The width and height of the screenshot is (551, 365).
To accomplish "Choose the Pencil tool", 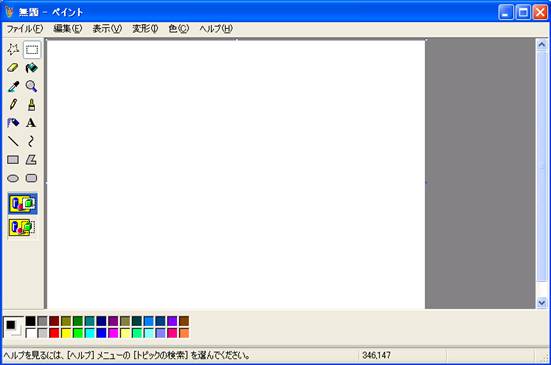I will pos(13,104).
